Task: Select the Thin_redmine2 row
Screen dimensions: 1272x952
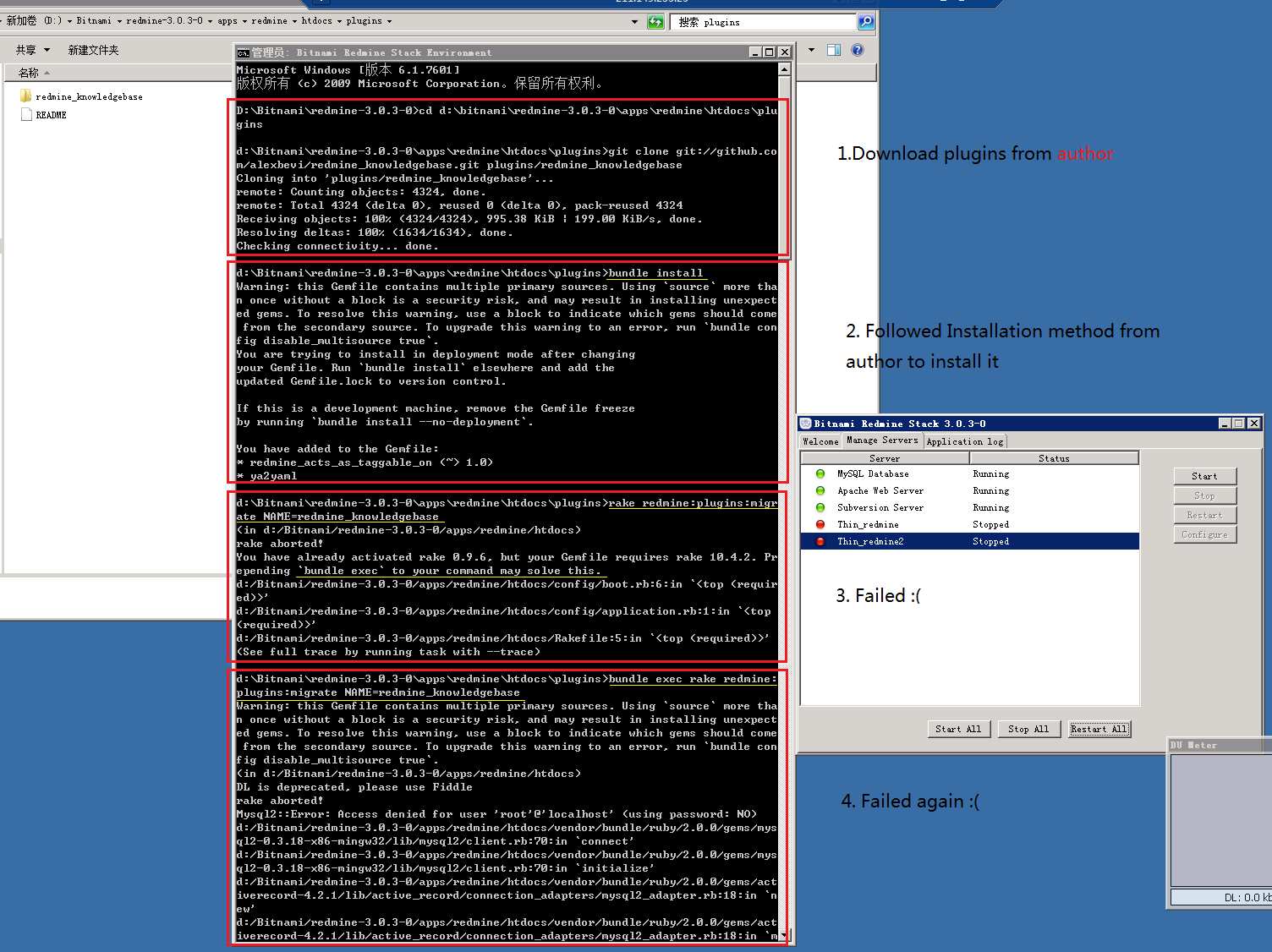Action: pos(969,542)
